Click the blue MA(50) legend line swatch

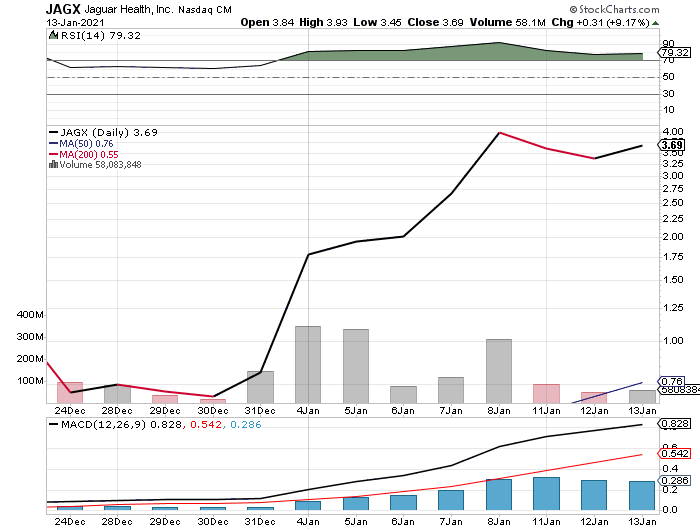[54, 144]
